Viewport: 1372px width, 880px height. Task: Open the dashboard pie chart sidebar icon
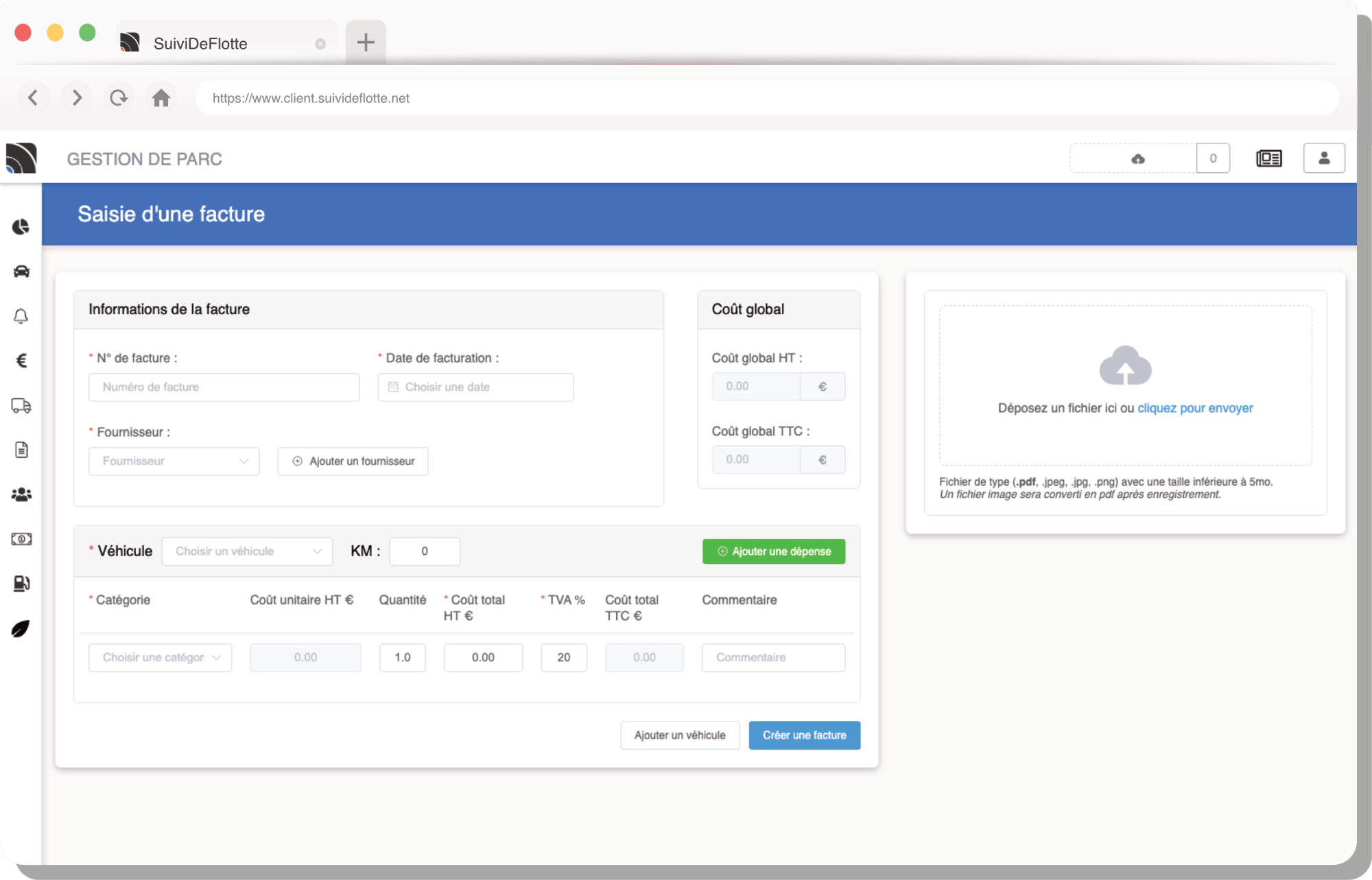21,226
